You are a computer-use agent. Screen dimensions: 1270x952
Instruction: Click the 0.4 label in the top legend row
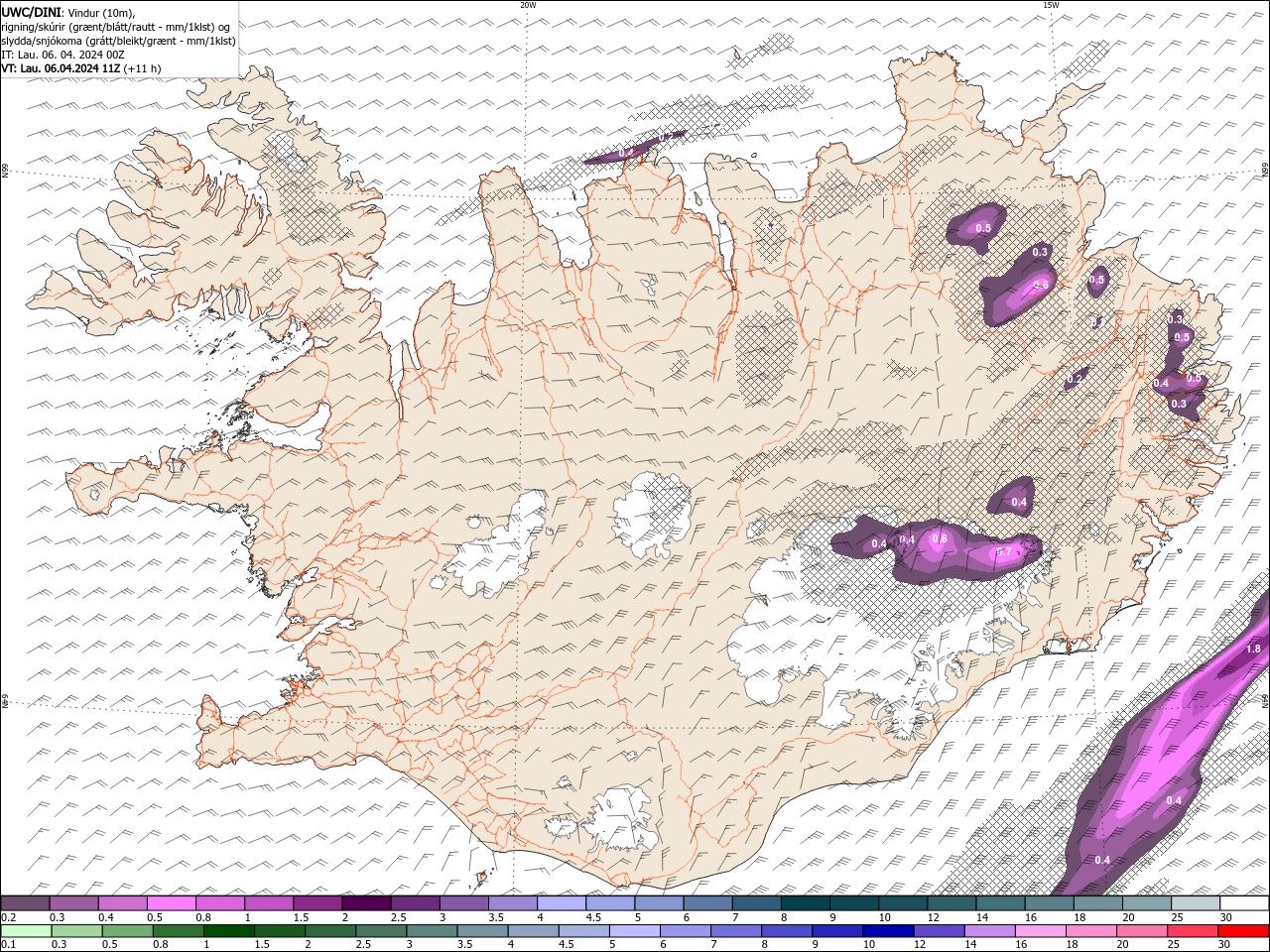point(105,917)
